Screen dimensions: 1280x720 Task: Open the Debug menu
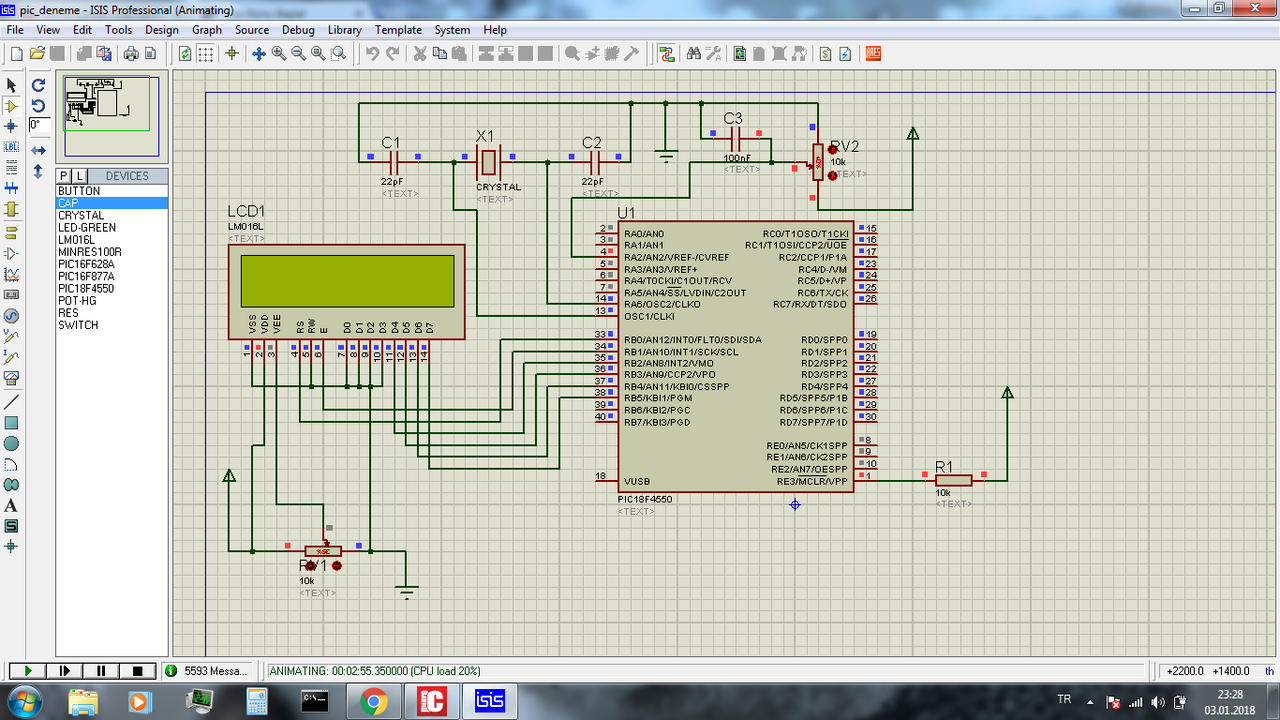click(298, 30)
